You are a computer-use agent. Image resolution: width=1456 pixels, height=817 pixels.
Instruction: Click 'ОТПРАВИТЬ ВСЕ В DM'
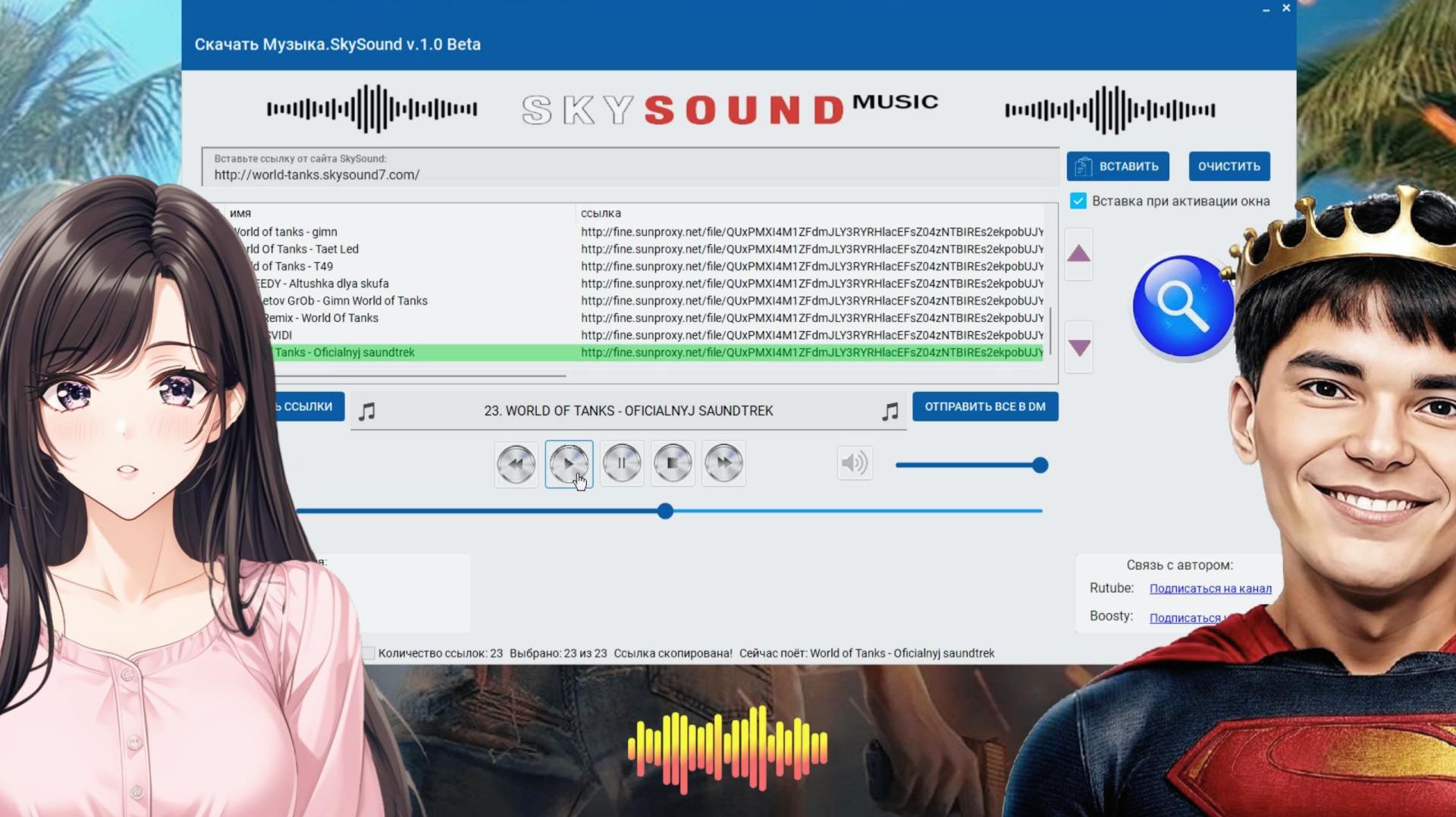(x=985, y=407)
